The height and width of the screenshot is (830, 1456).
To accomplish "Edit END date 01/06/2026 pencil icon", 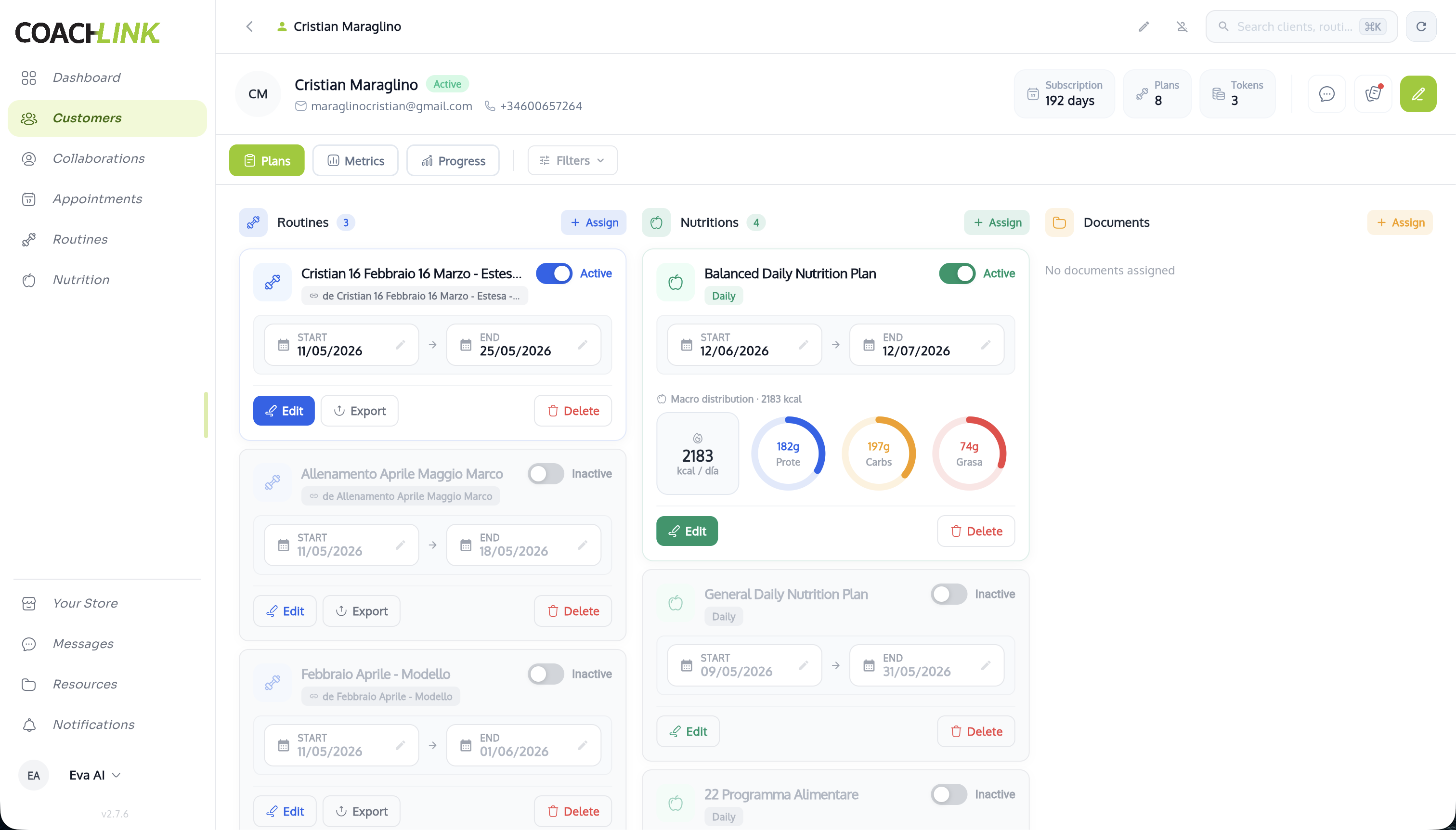I will click(582, 745).
